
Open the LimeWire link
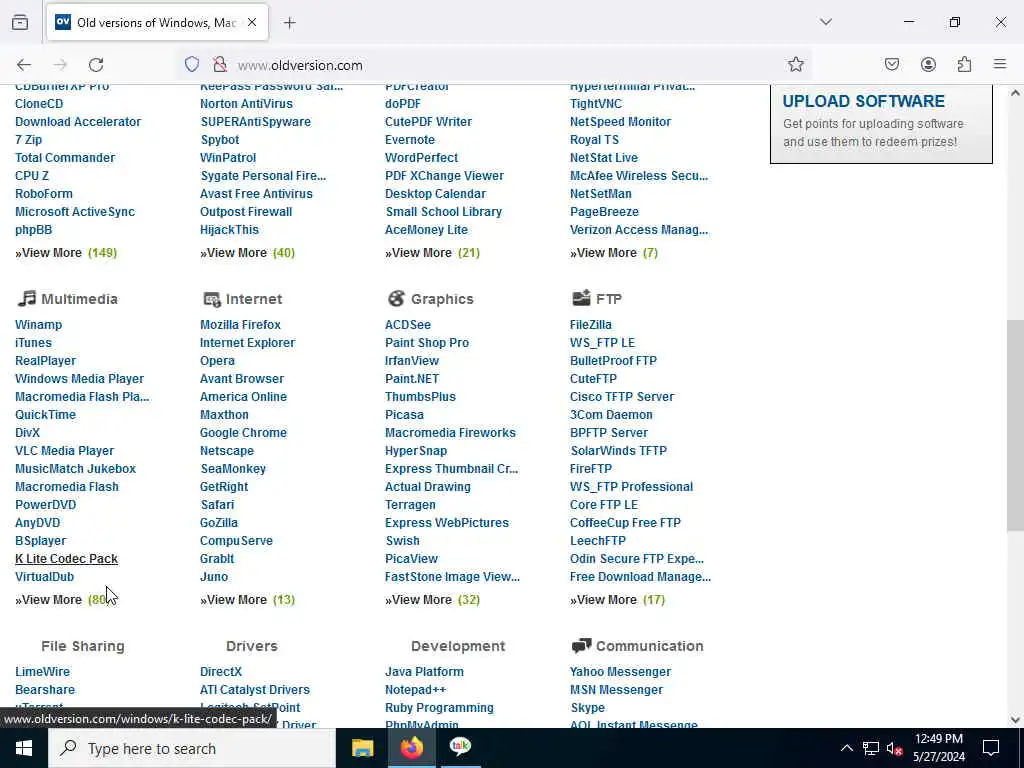click(x=42, y=672)
